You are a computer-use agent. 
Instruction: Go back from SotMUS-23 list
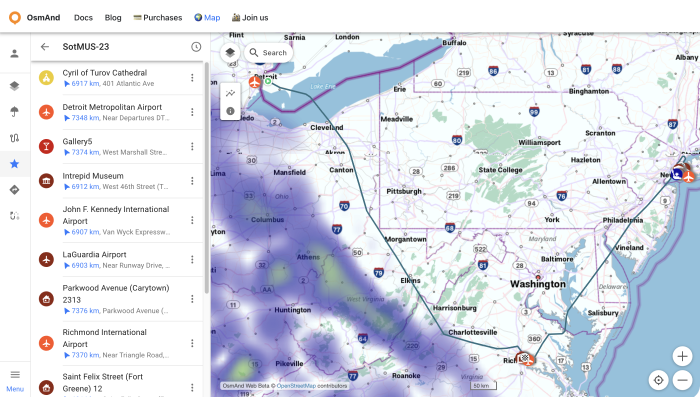tap(45, 47)
